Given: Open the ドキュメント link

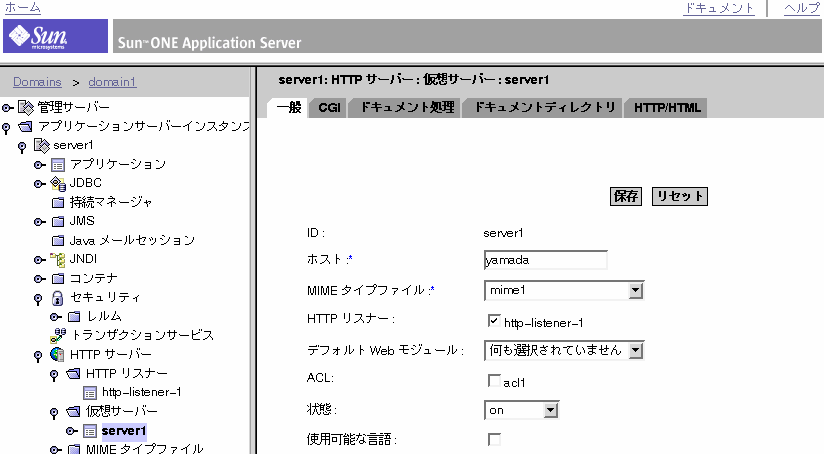Looking at the screenshot, I should [x=718, y=8].
